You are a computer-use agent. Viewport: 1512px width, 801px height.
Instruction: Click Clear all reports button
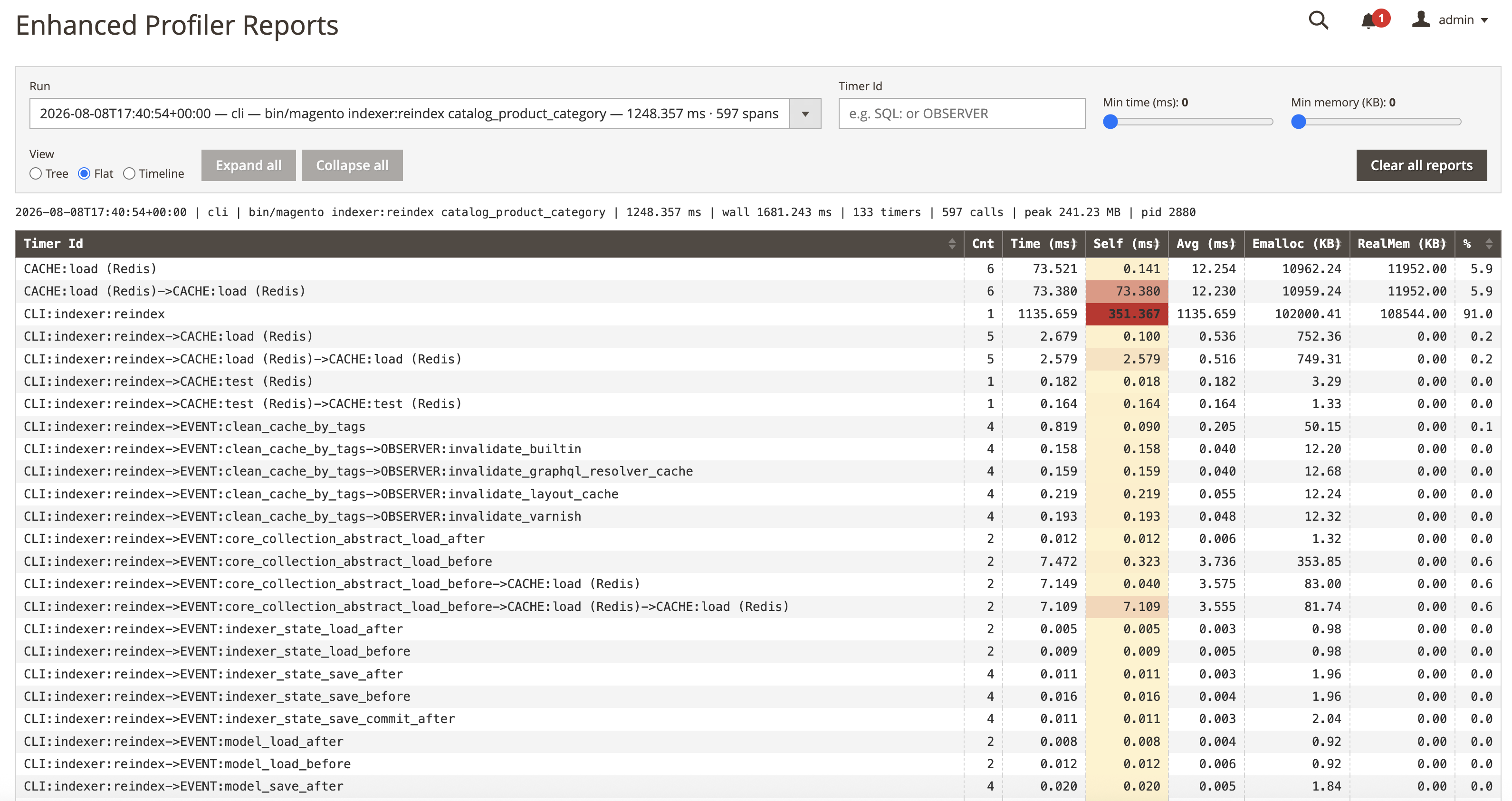[x=1421, y=165]
